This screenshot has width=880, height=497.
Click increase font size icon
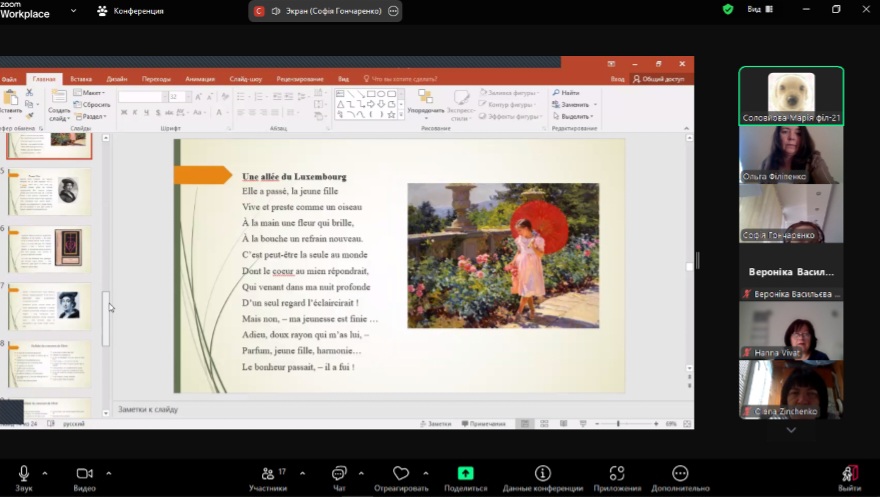[x=198, y=97]
